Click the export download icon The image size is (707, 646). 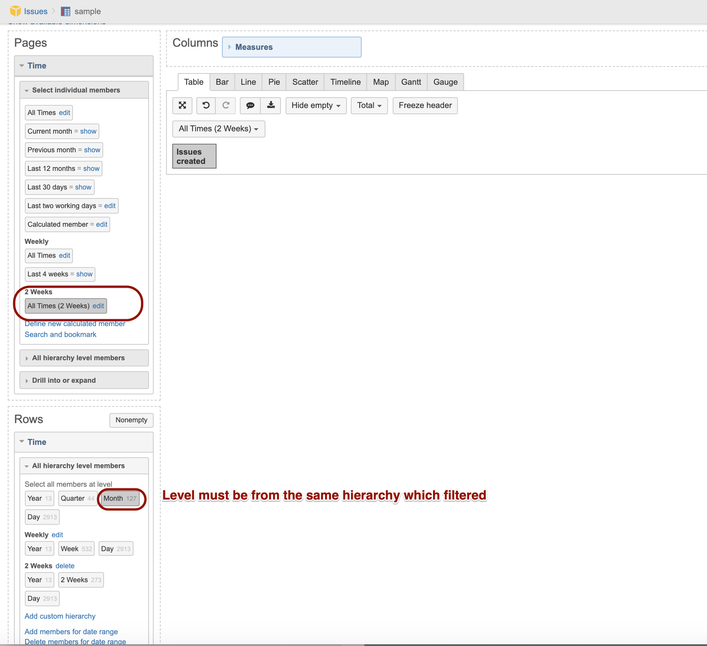click(x=271, y=105)
